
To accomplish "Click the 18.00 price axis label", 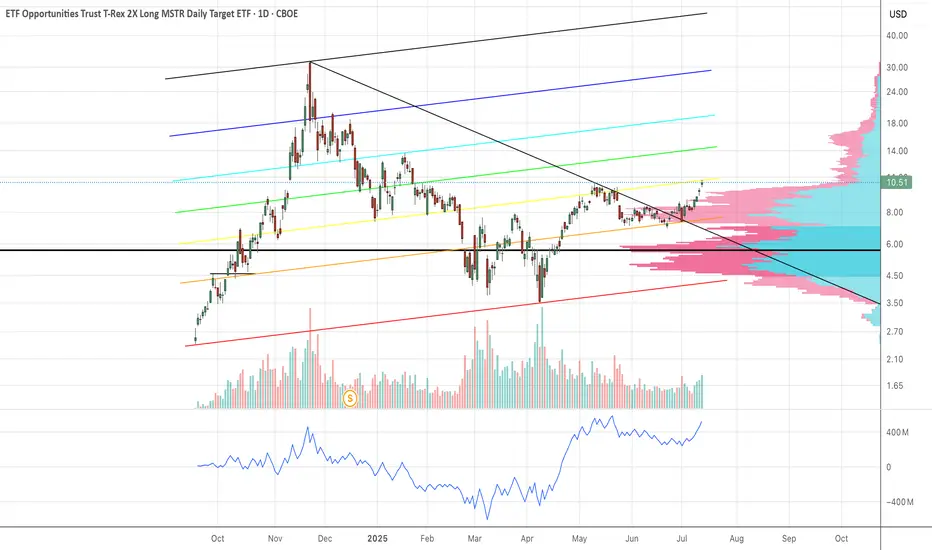I will tap(897, 124).
